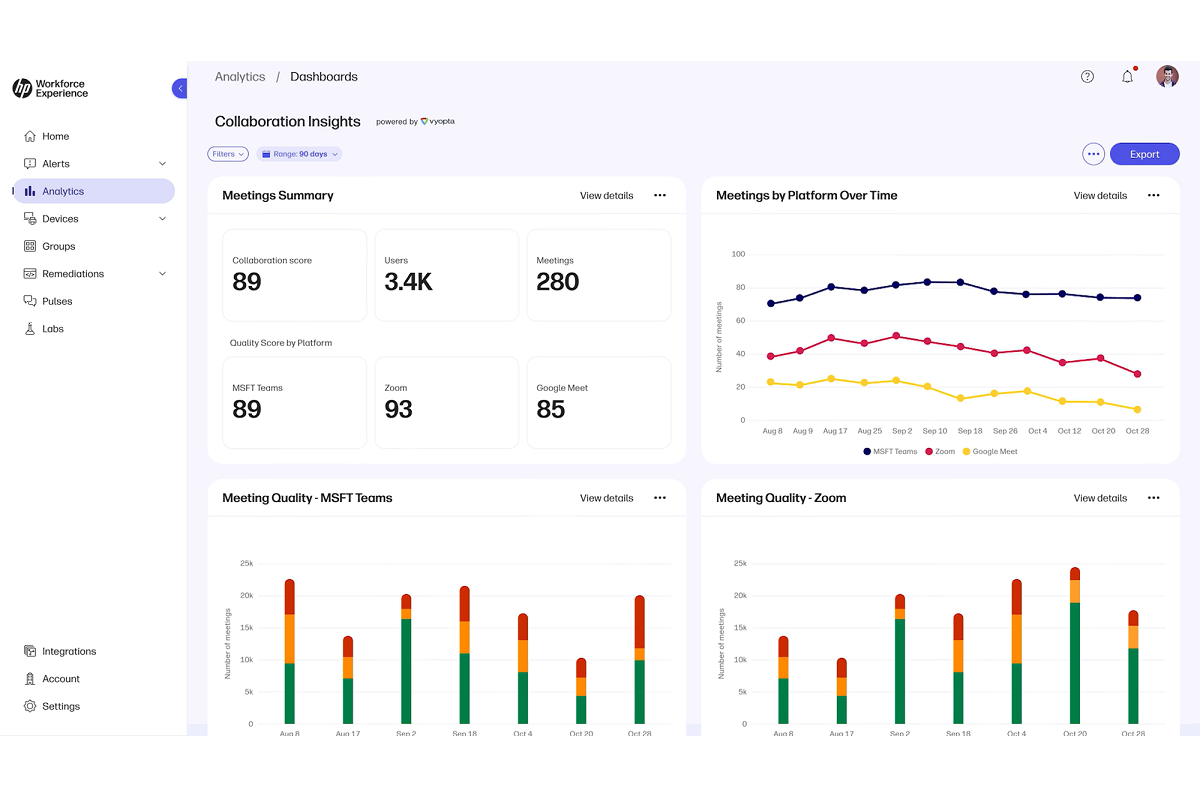Viewport: 1200px width, 800px height.
Task: Click the calendar icon in Range filter
Action: [265, 154]
